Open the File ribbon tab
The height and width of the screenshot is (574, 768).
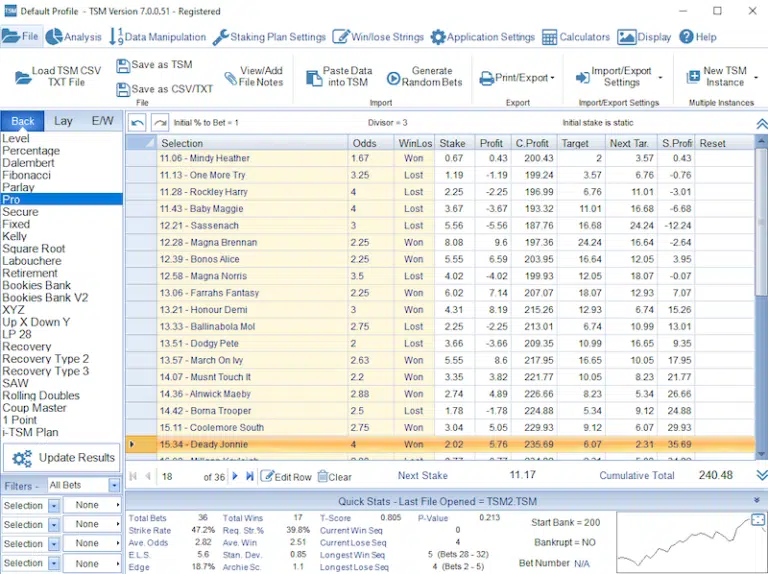pos(21,37)
